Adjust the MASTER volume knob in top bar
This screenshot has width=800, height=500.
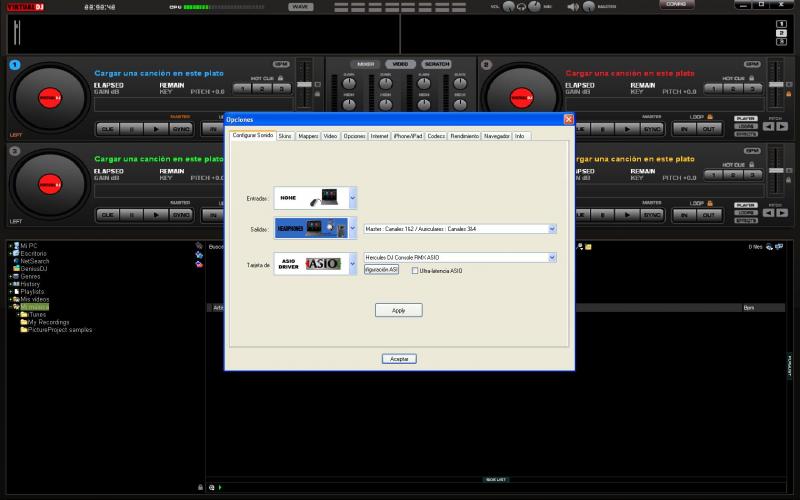[x=589, y=7]
